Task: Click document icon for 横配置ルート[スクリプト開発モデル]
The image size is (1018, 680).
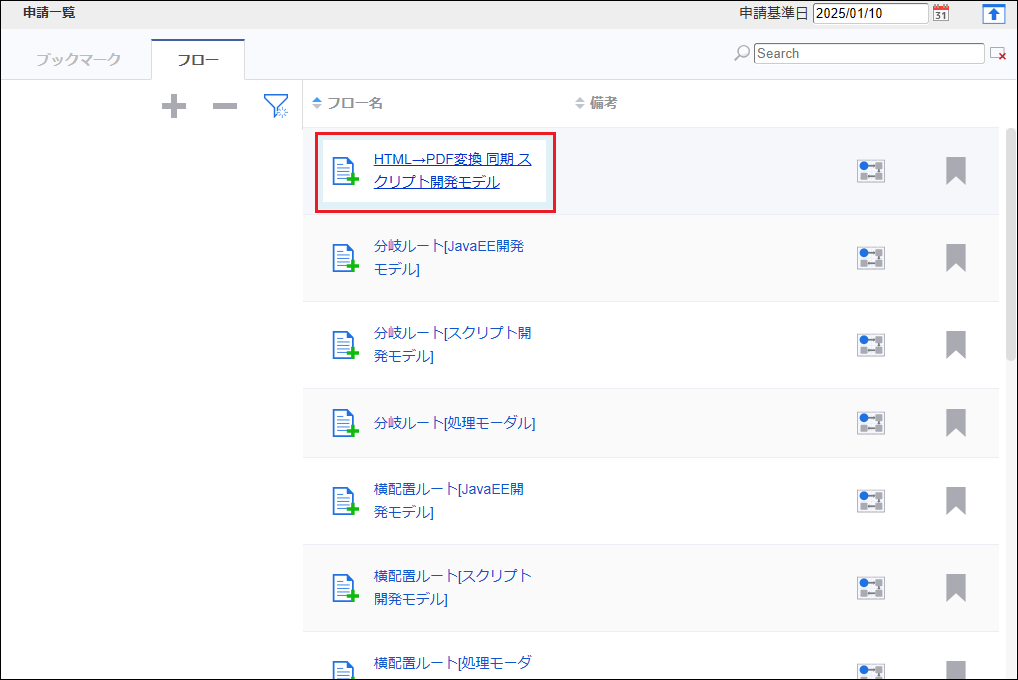Action: 345,588
